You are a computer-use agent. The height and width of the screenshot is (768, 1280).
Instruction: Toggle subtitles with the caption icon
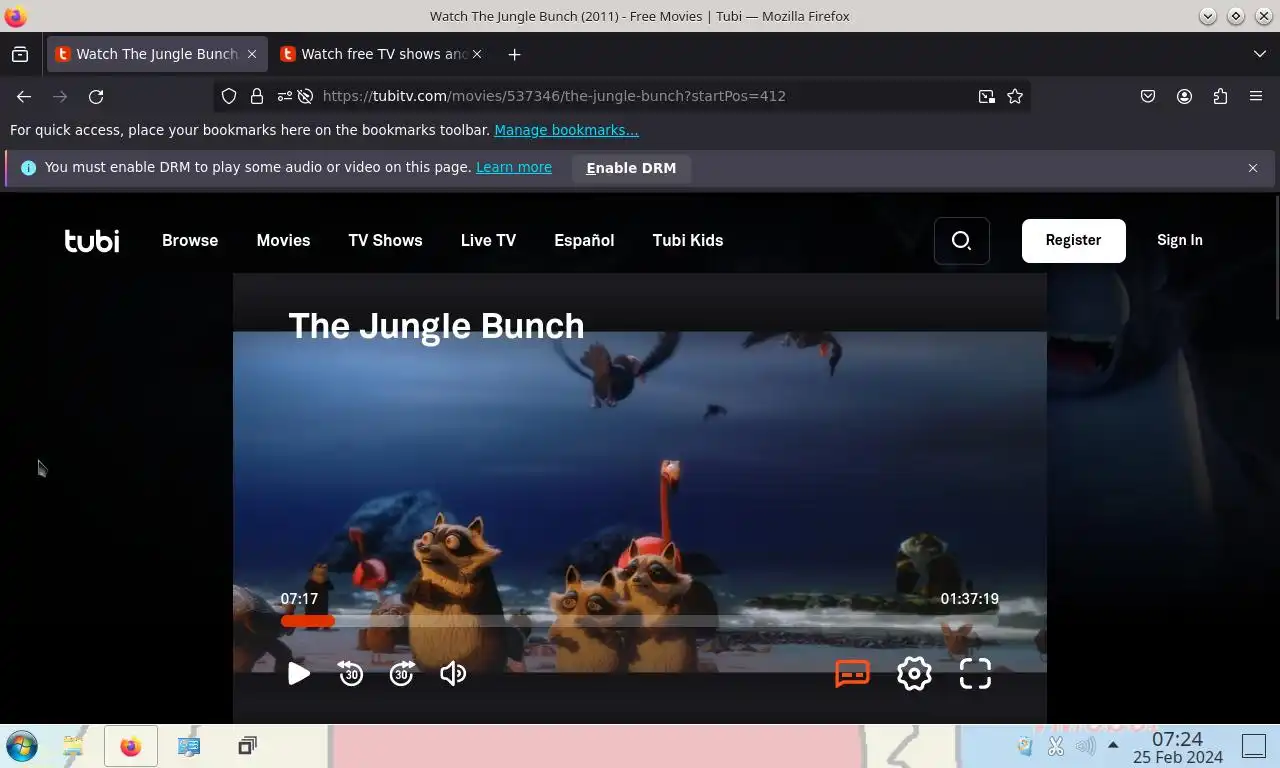tap(852, 674)
